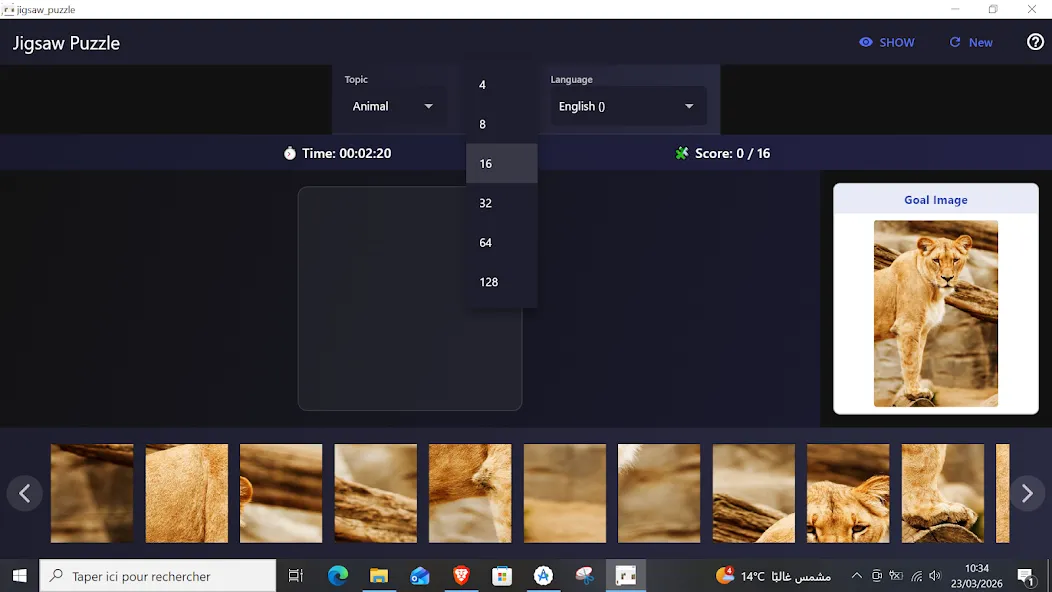Pick the fifth puzzle piece showing the lioness ear
The height and width of the screenshot is (592, 1052).
click(470, 493)
